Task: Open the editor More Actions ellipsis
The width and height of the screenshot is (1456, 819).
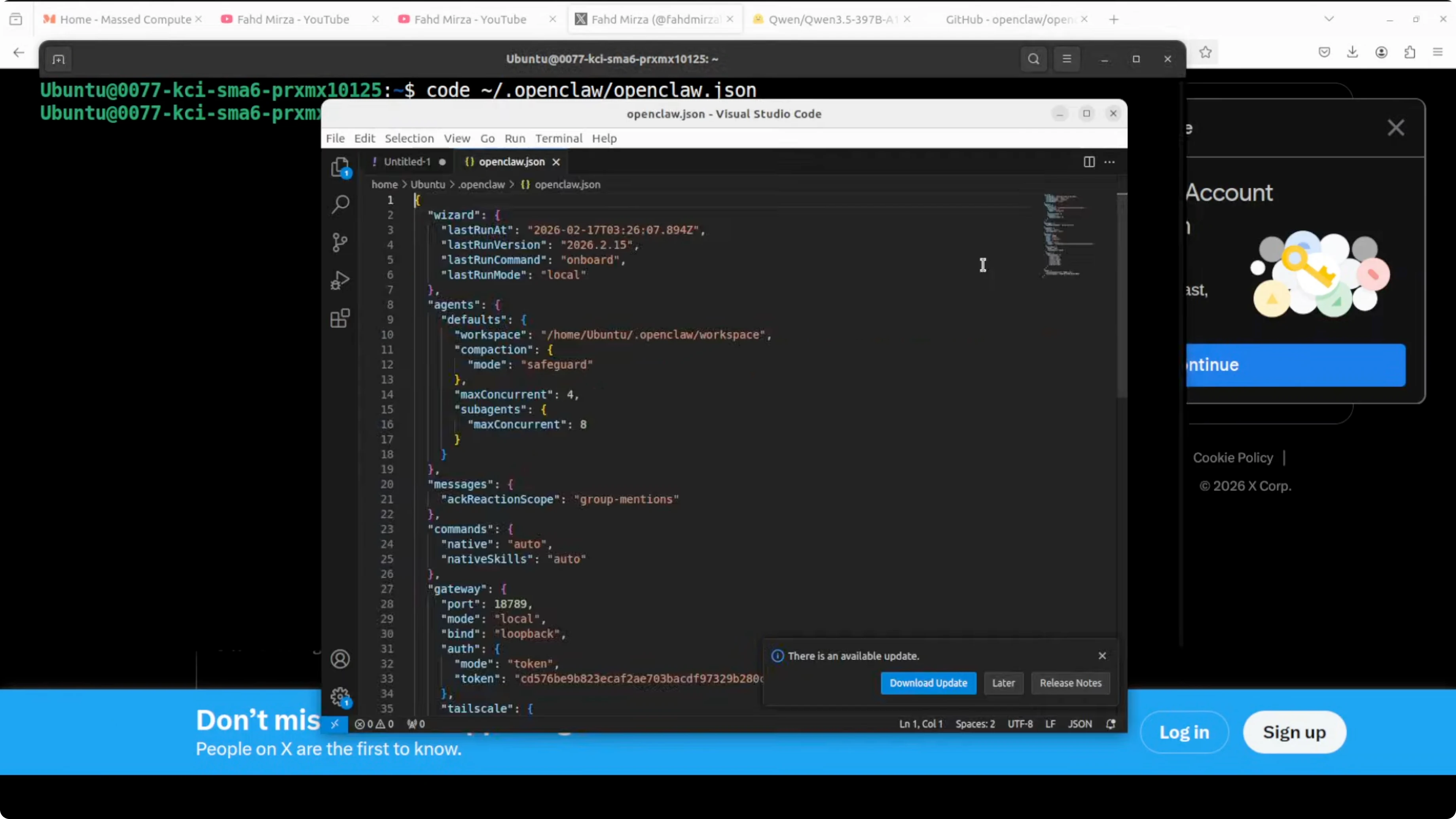Action: (x=1109, y=162)
